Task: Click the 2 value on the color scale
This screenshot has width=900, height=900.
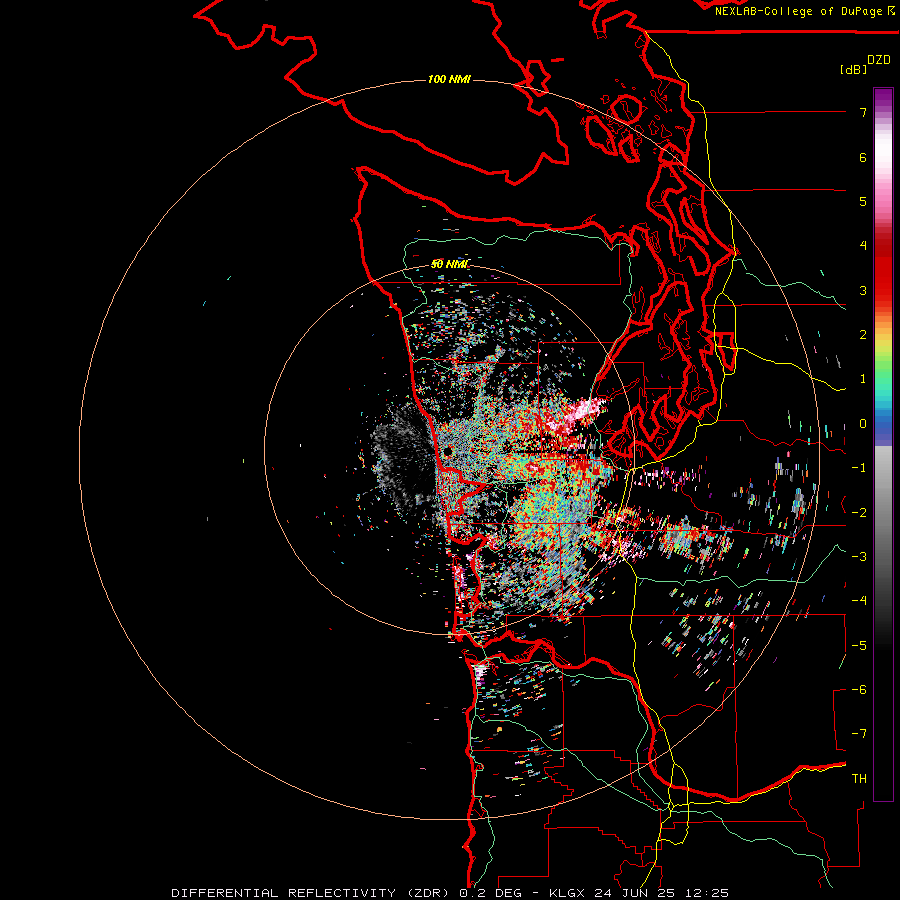Action: (863, 335)
